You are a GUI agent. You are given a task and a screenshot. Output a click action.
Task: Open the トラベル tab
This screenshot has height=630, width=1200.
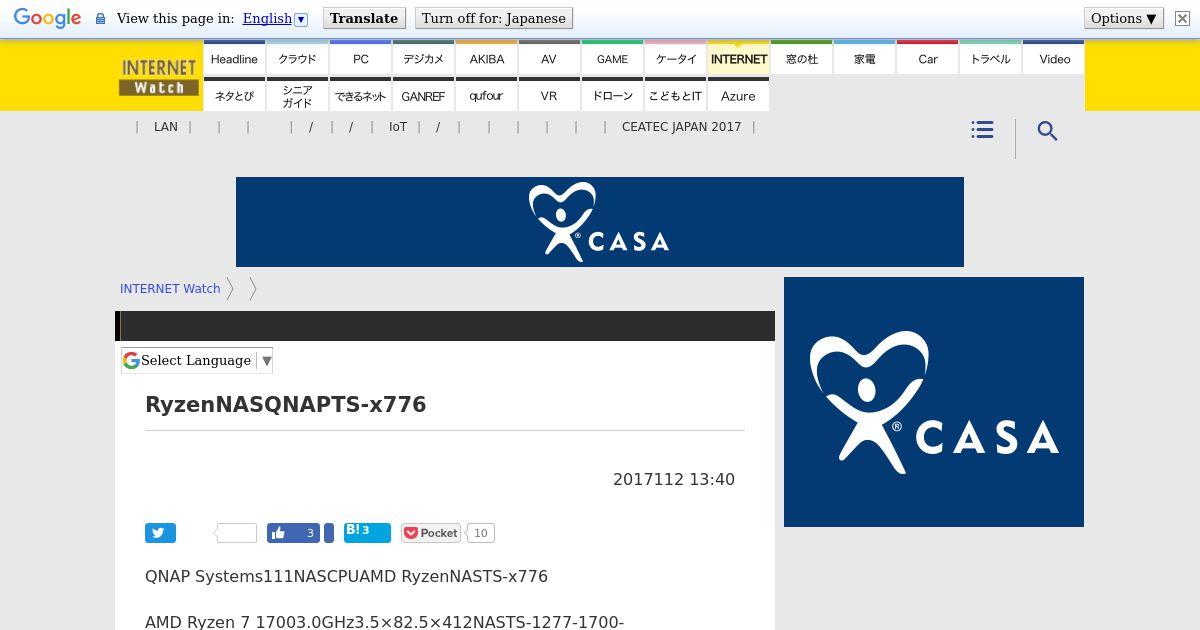click(991, 59)
